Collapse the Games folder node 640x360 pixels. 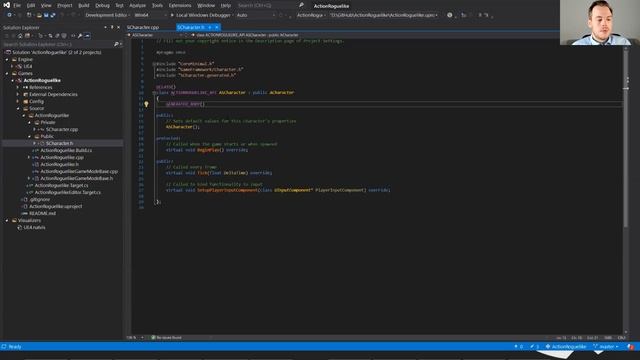7,73
